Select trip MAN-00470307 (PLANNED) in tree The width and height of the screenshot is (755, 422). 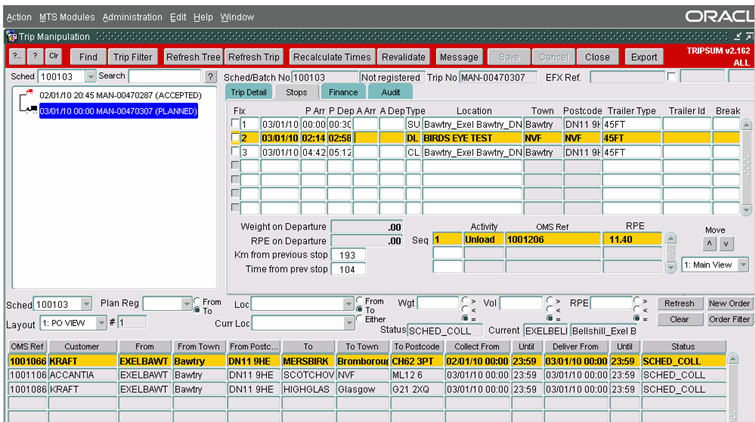click(x=118, y=111)
